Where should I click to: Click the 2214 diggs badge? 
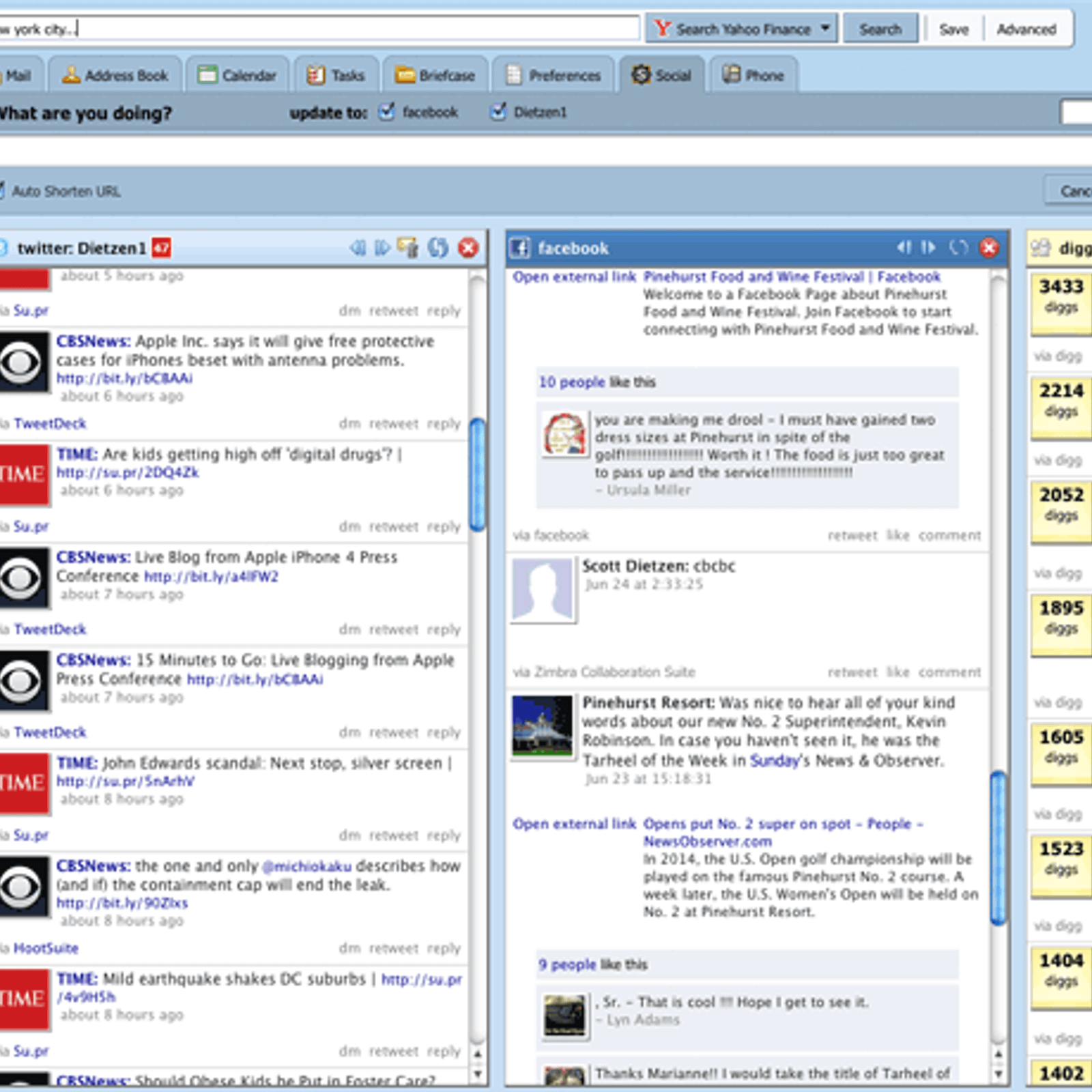[1061, 407]
